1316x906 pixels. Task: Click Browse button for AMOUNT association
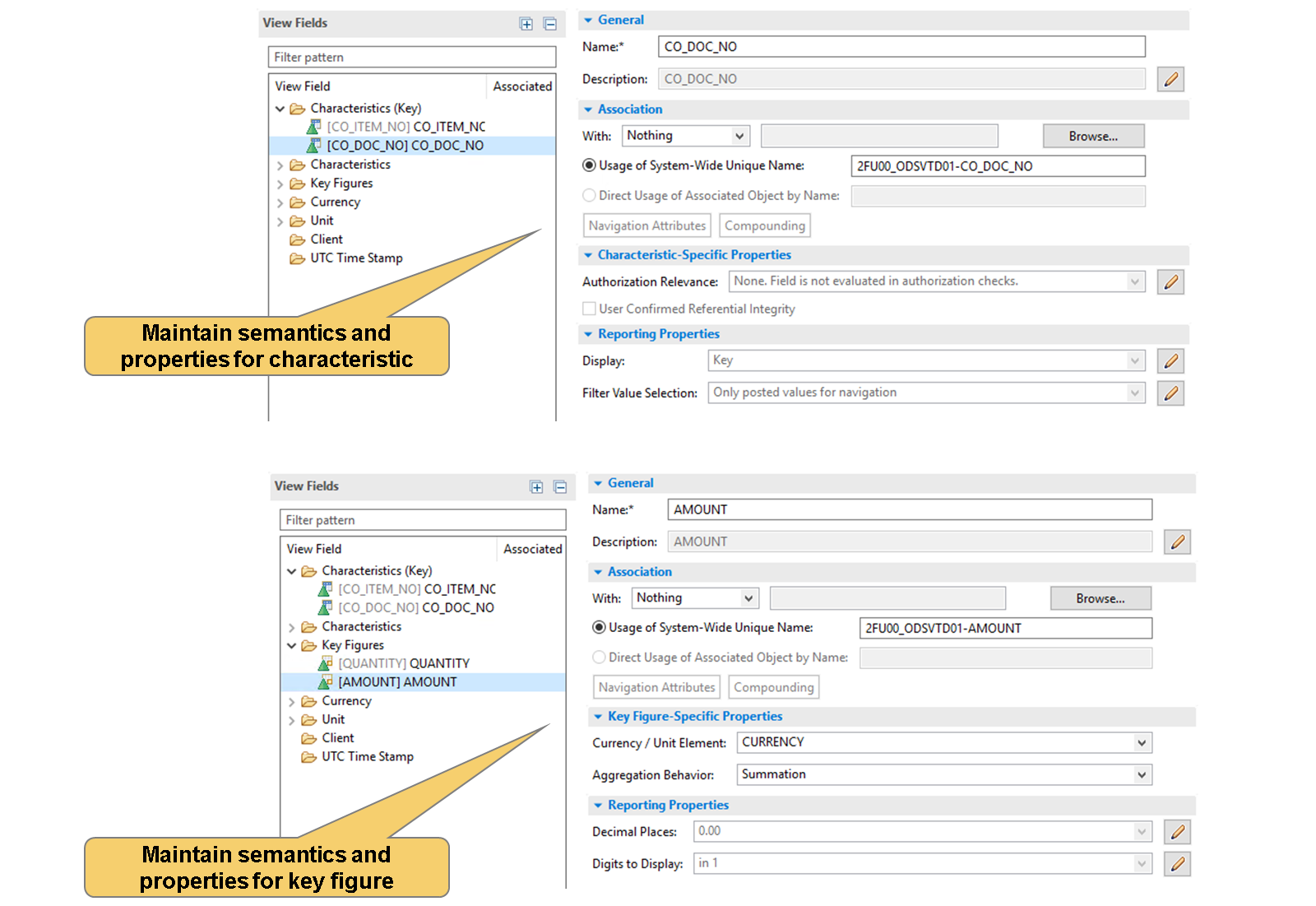point(1101,598)
